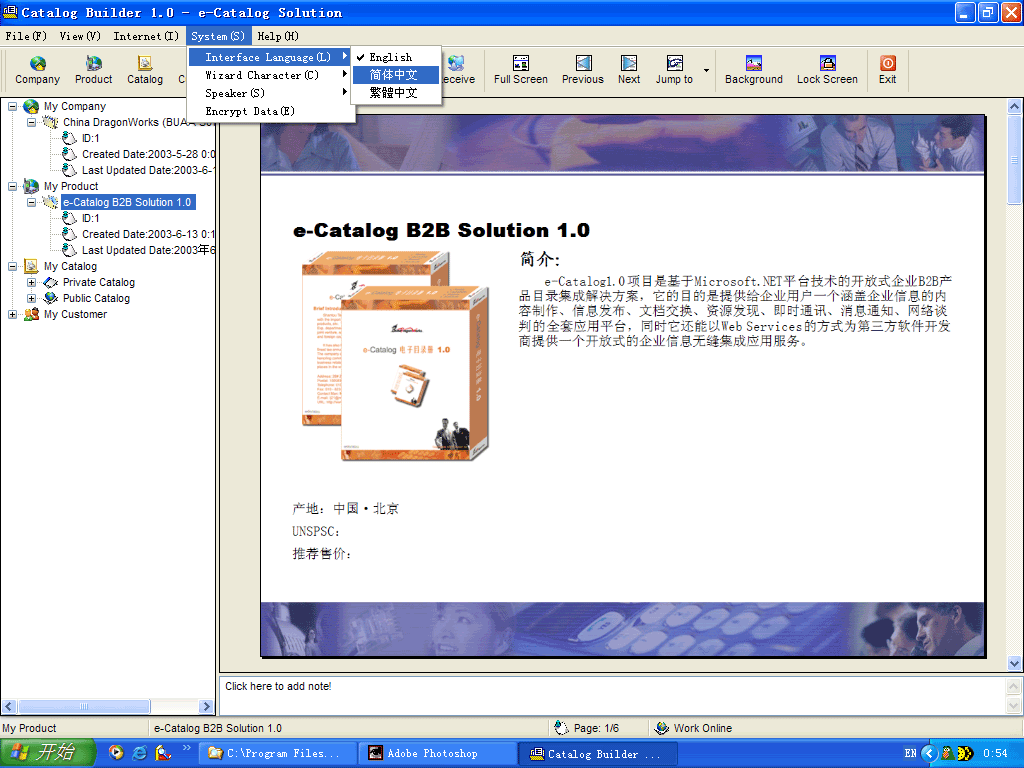Open the Speaker submenu

pyautogui.click(x=271, y=93)
